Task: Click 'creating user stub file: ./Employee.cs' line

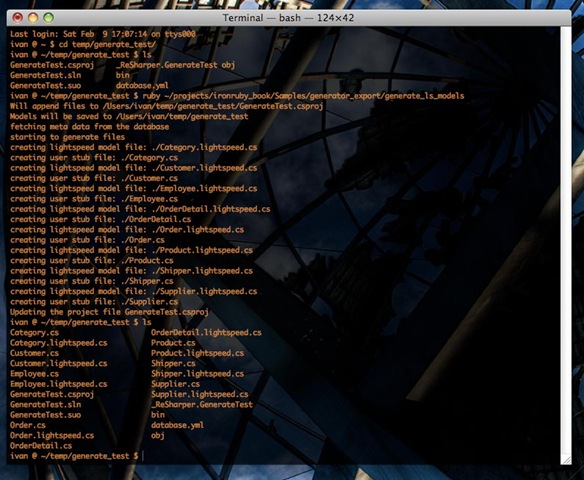Action: pos(94,199)
